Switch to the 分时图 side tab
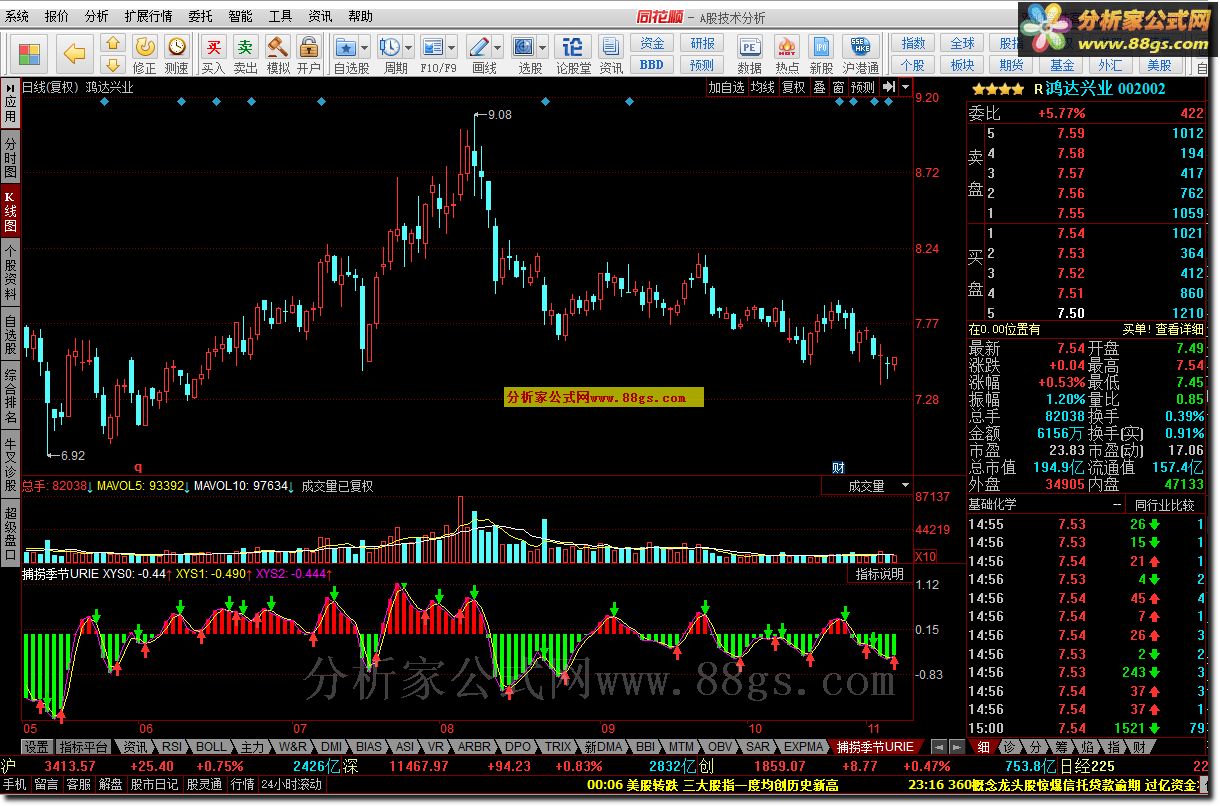The height and width of the screenshot is (806, 1220). (x=10, y=157)
